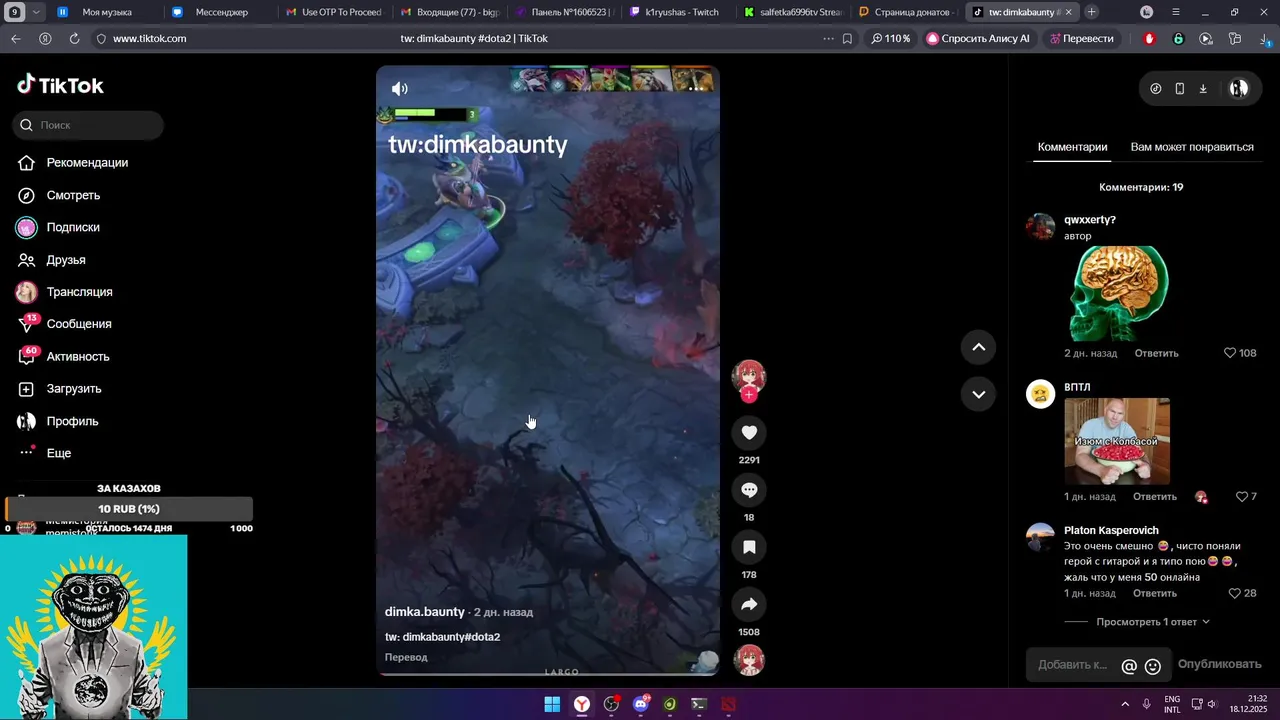The width and height of the screenshot is (1280, 720).
Task: Show hidden system tray icons chevron
Action: pos(1125,704)
